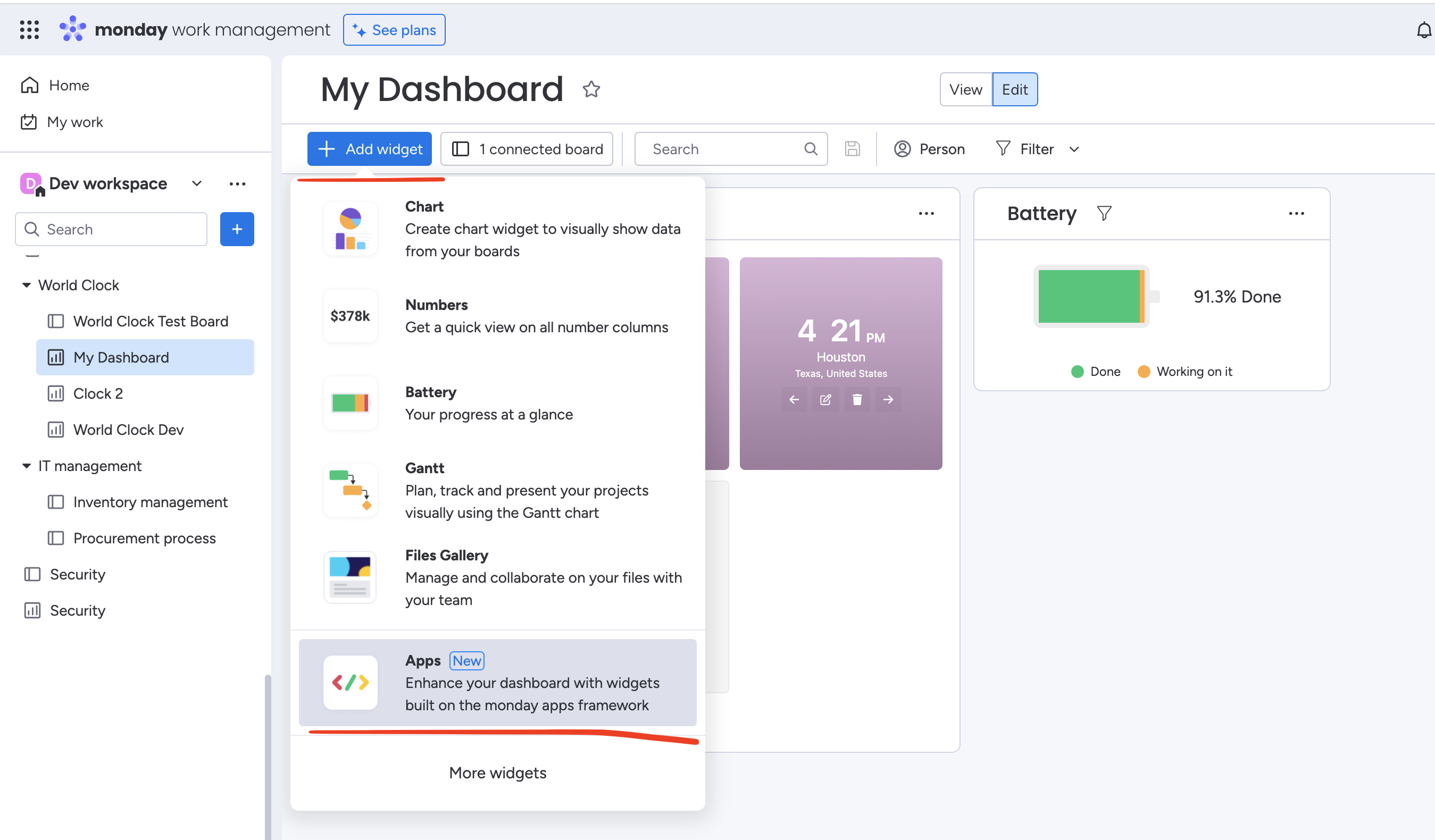Collapse the World Clock folder
1435x840 pixels.
click(x=26, y=285)
